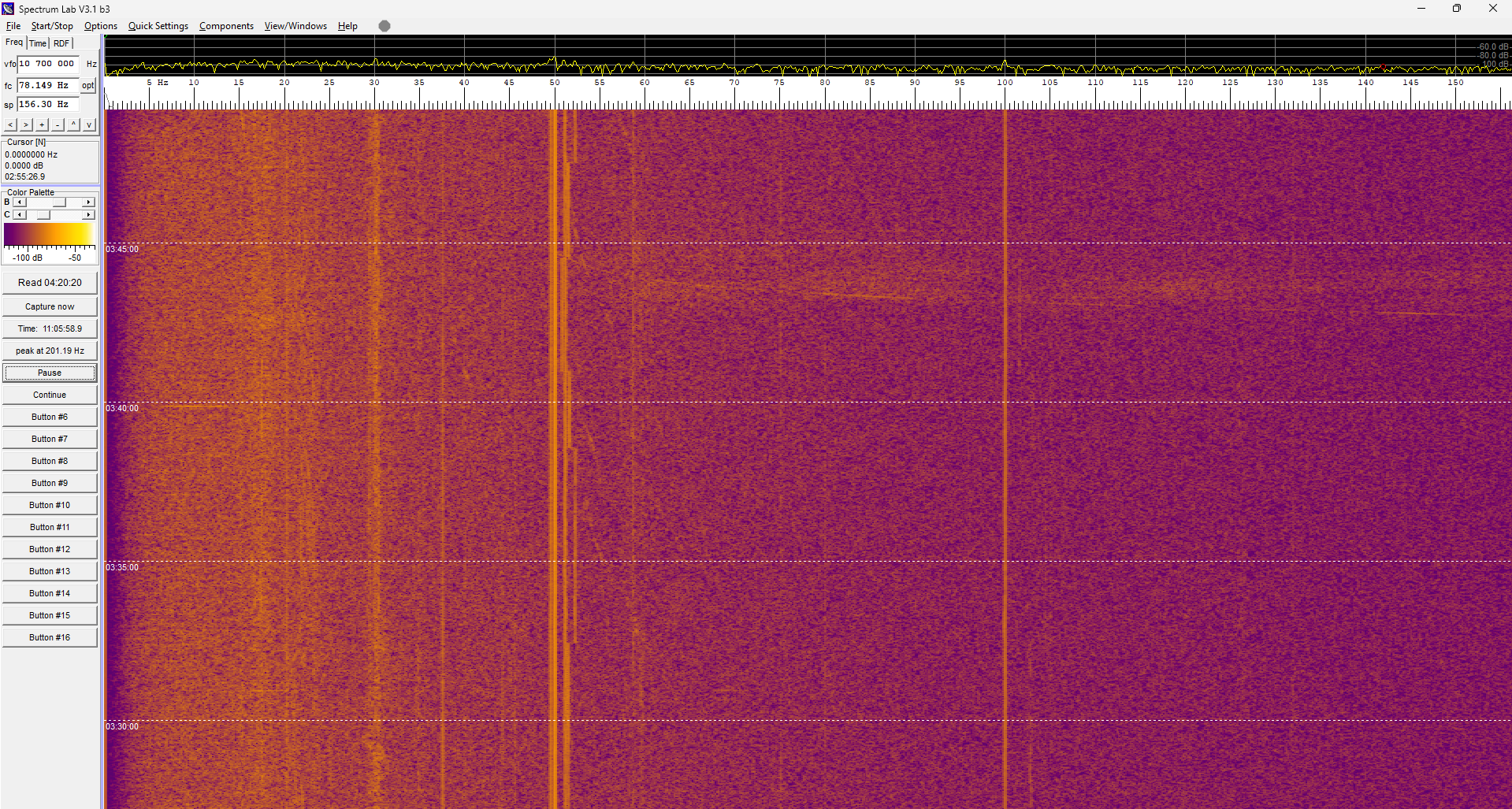Screen dimensions: 1512x809
Task: Click Button #11
Action: pyautogui.click(x=50, y=527)
